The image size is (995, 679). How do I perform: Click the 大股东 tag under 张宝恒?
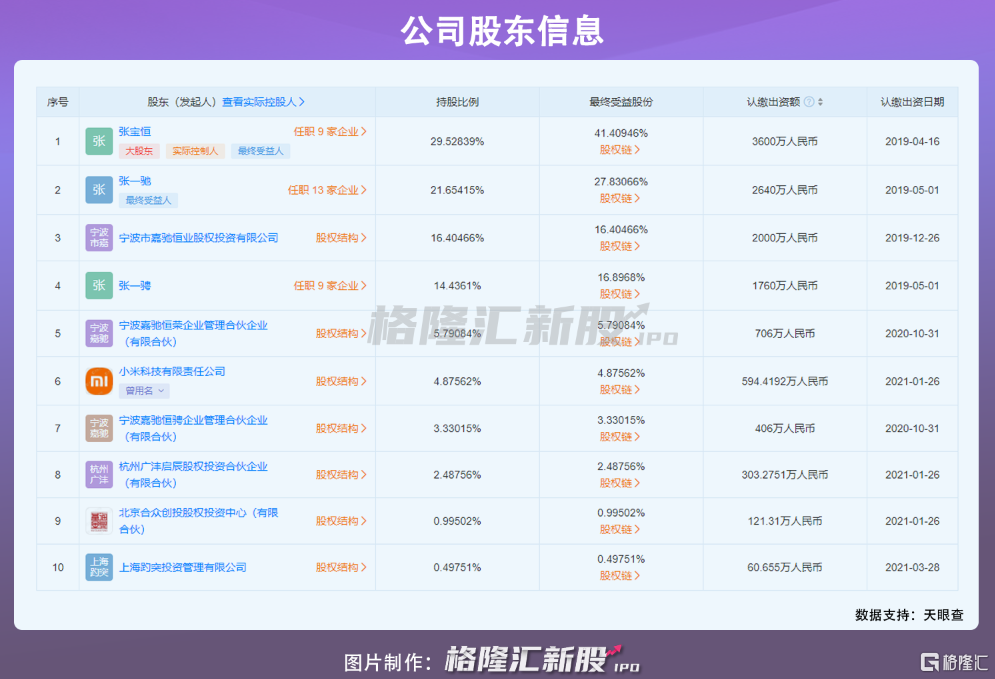click(138, 151)
